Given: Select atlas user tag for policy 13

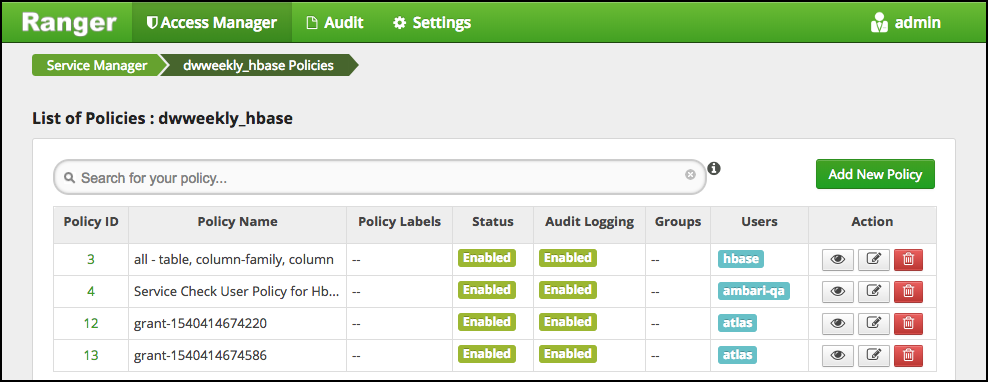Looking at the screenshot, I should tap(737, 355).
